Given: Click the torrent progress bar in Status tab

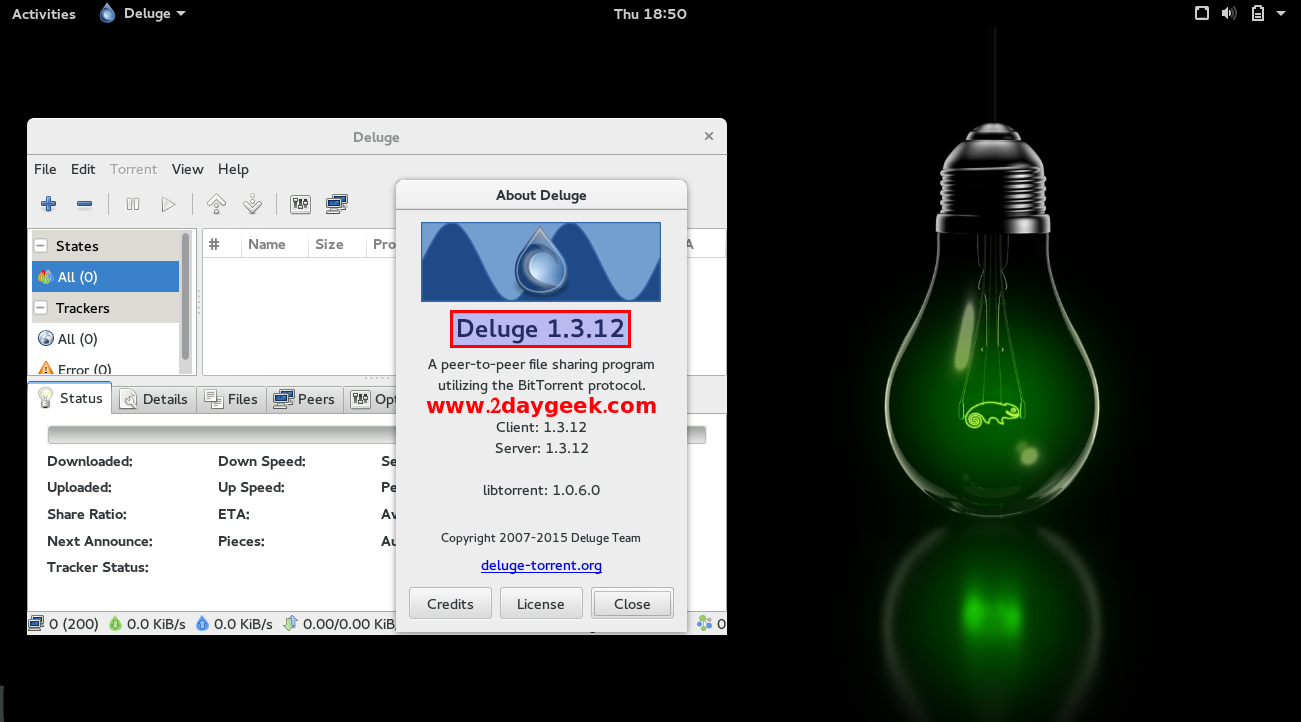Looking at the screenshot, I should tap(376, 435).
